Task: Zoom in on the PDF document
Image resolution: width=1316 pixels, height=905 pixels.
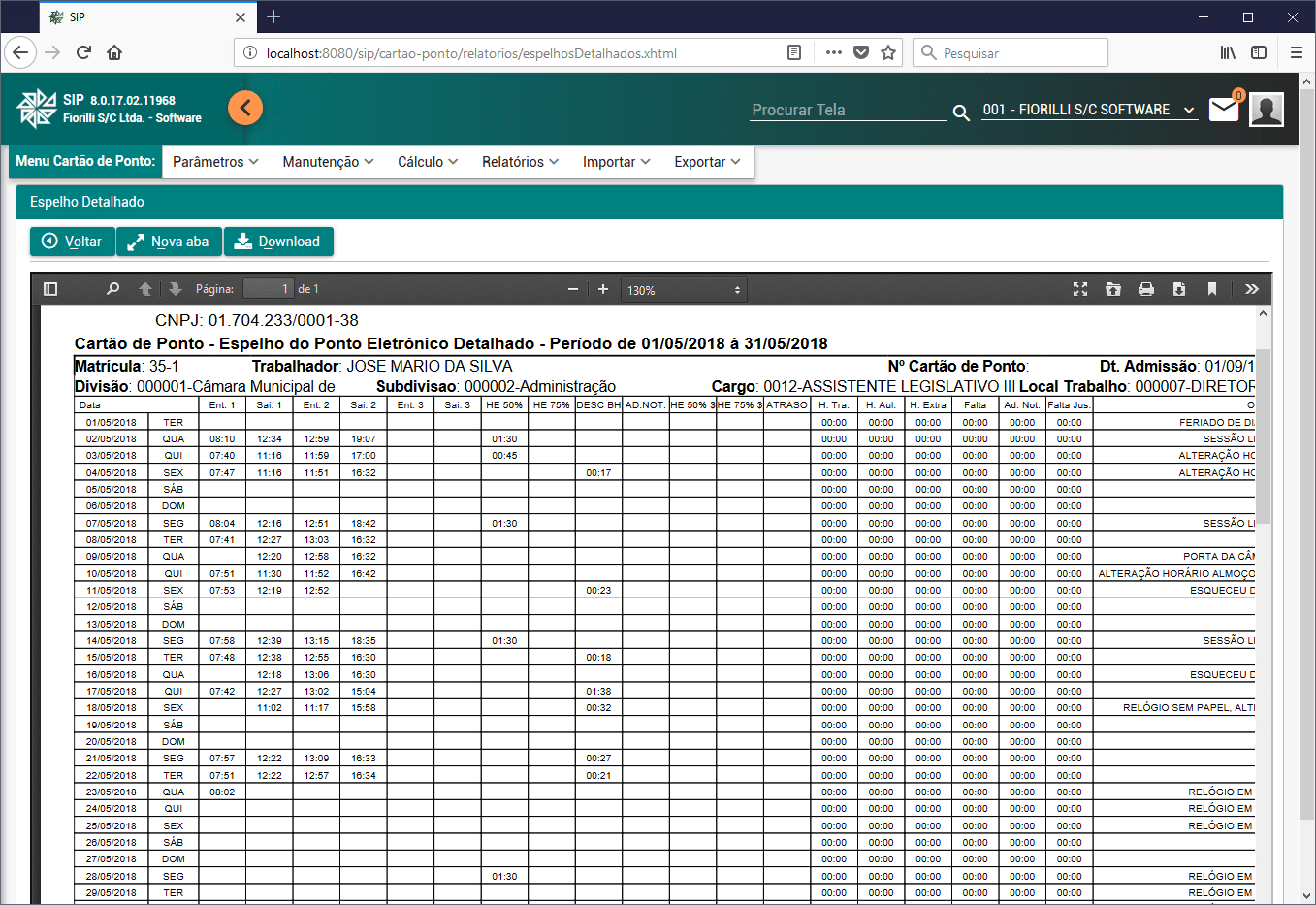Action: [603, 289]
